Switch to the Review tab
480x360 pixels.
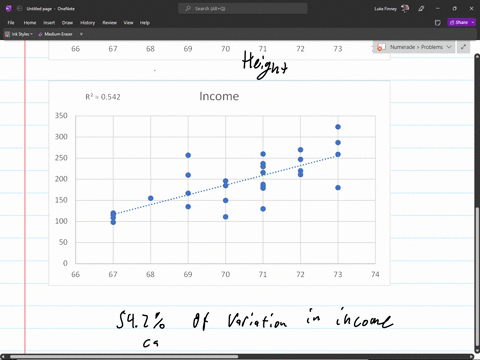tap(109, 23)
